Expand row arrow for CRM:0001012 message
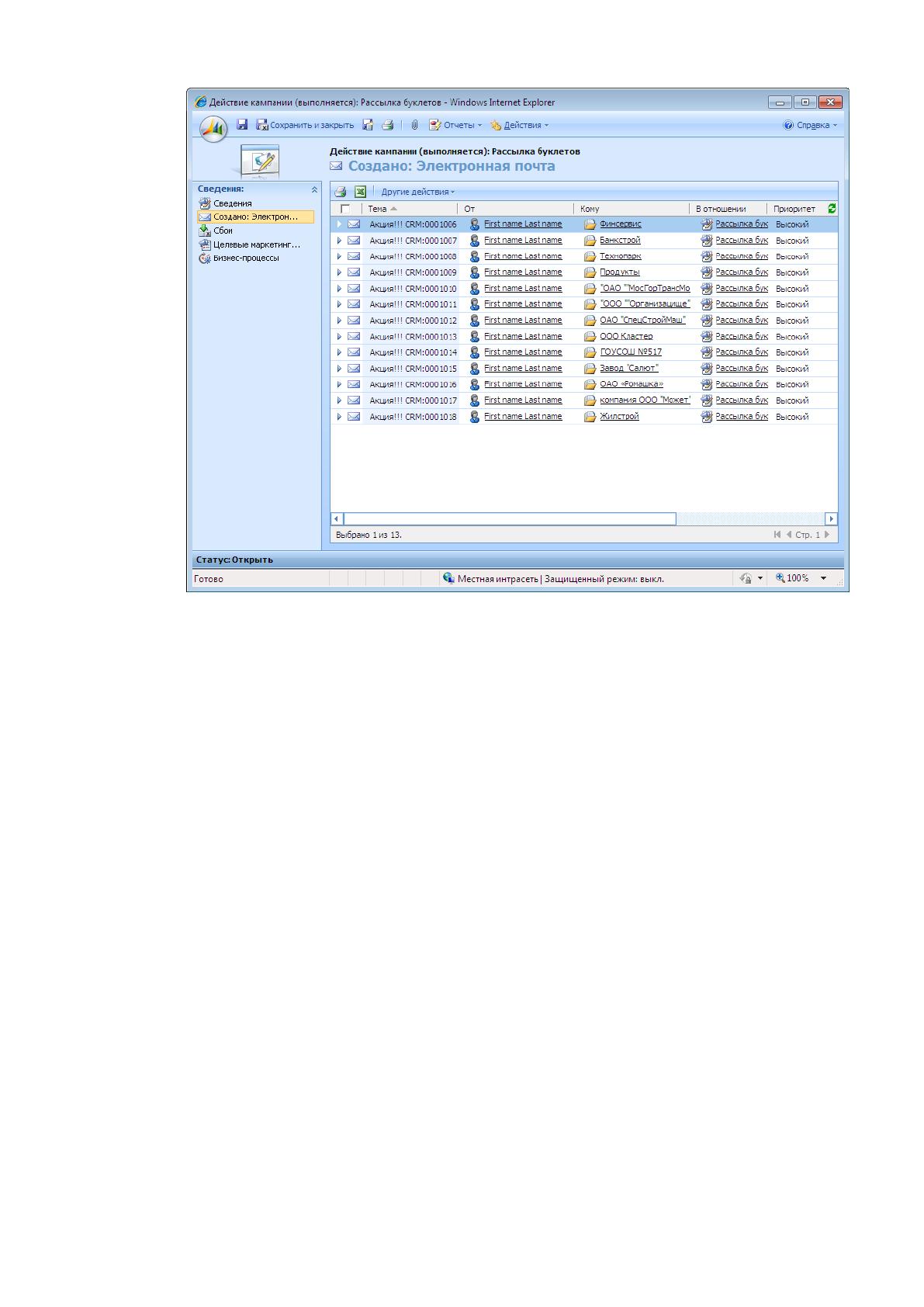The width and height of the screenshot is (924, 1307). [339, 321]
